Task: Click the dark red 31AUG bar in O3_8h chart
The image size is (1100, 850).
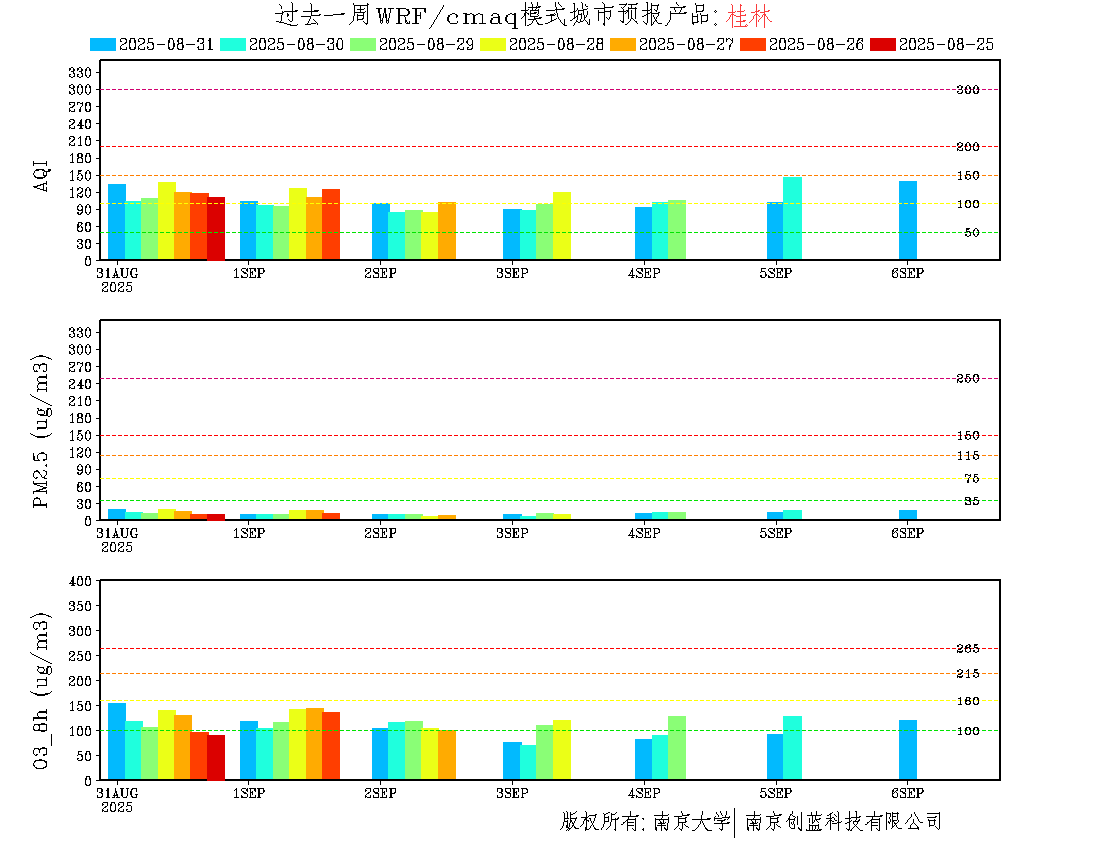Action: point(216,757)
